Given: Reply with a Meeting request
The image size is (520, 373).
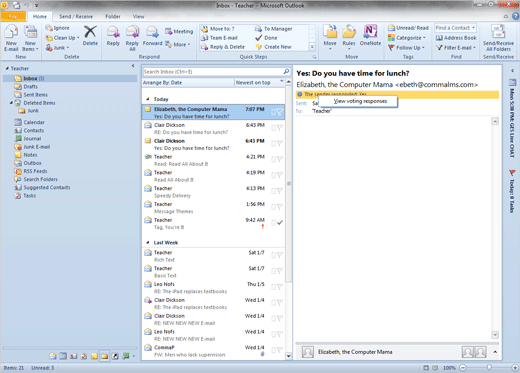Looking at the screenshot, I should [179, 31].
